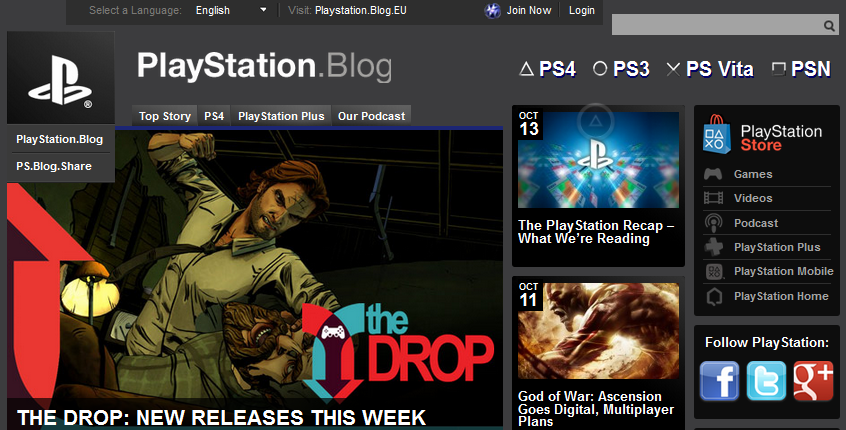
Task: Open PlayStation Home in the Store sidebar
Action: [781, 296]
